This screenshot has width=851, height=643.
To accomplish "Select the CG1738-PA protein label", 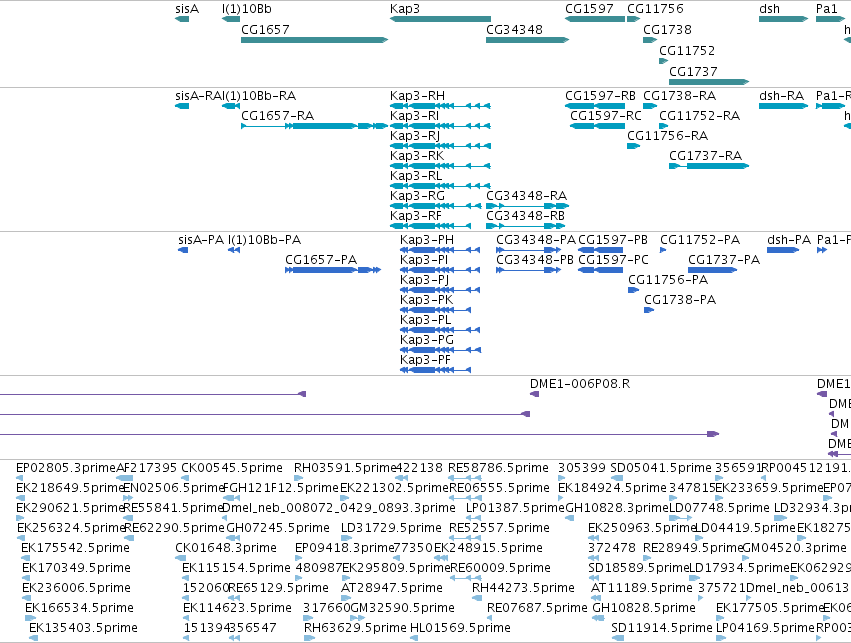I will click(681, 300).
